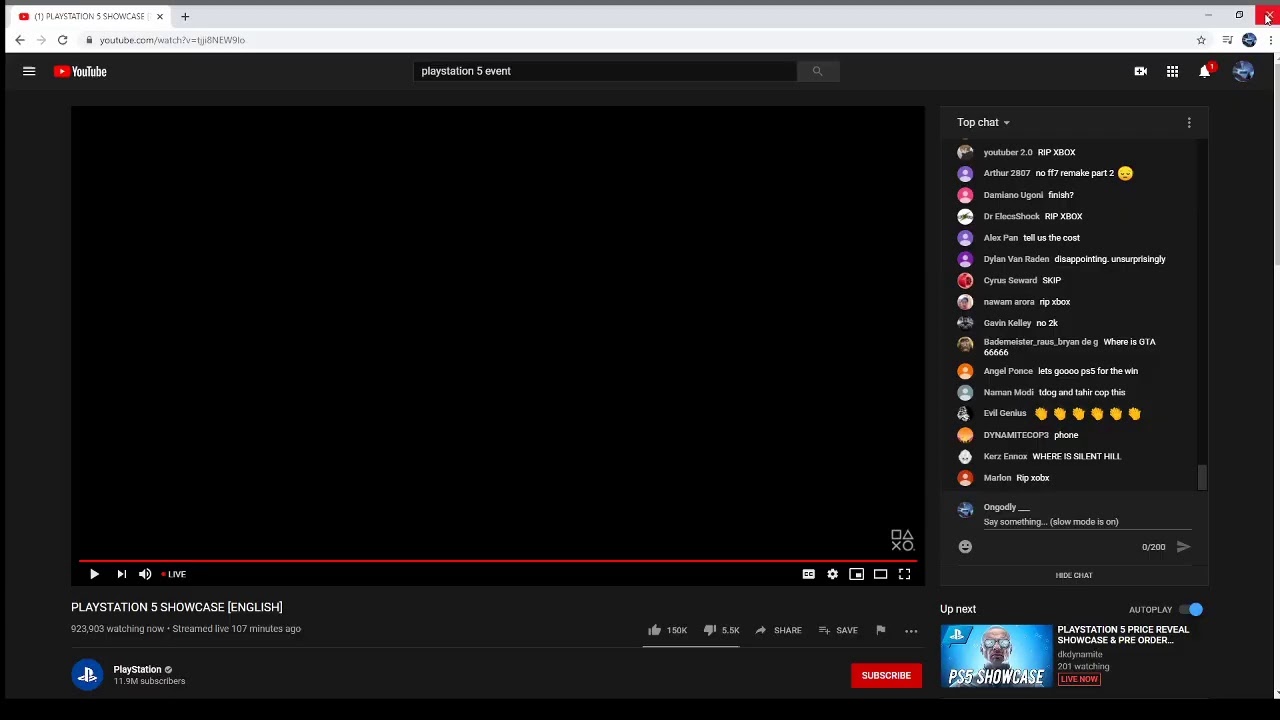The height and width of the screenshot is (720, 1280).
Task: Switch on miniplayer mode
Action: [856, 574]
